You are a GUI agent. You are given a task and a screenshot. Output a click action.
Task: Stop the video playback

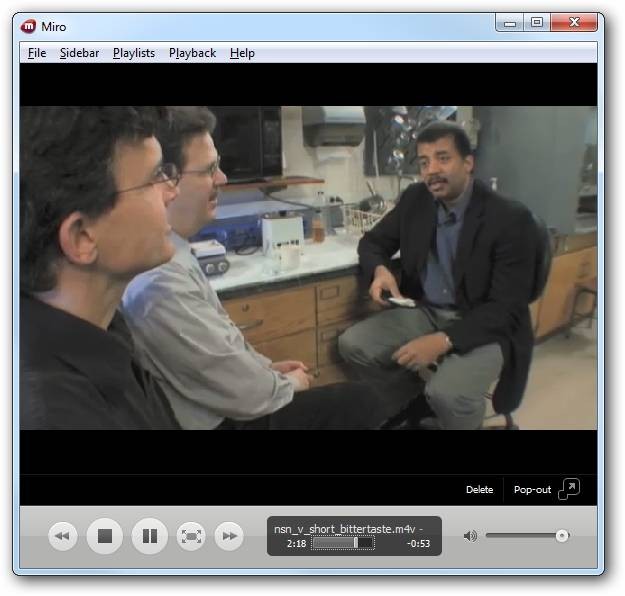pos(105,536)
